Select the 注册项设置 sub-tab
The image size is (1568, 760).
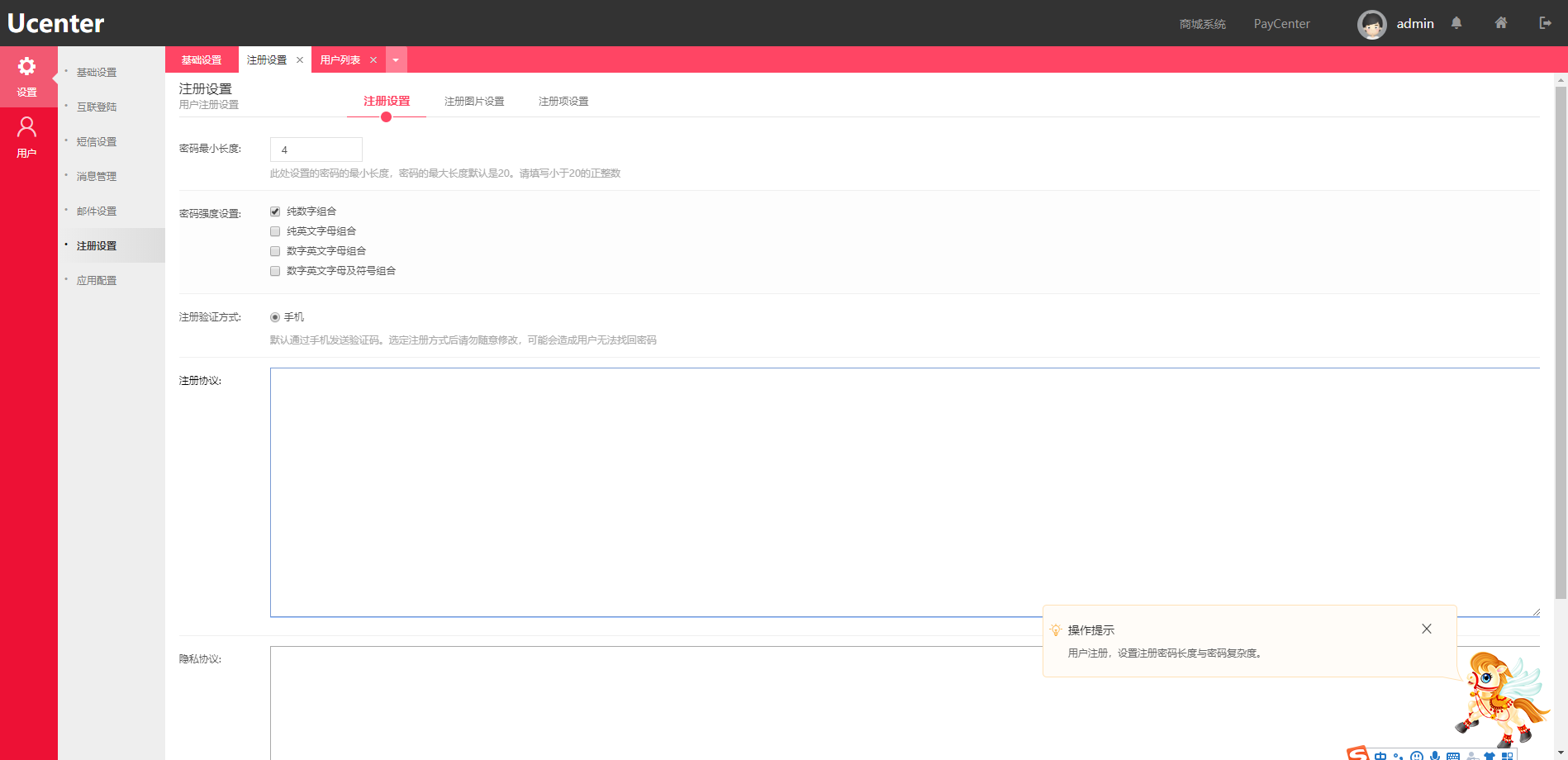click(x=563, y=101)
